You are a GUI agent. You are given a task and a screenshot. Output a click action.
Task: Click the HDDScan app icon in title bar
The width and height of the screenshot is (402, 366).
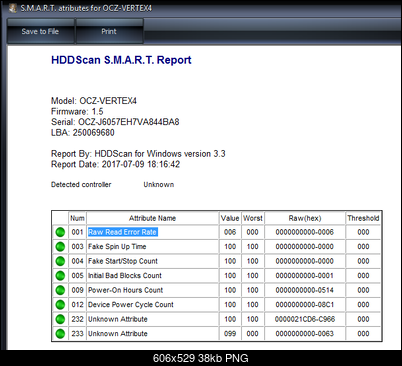point(13,8)
